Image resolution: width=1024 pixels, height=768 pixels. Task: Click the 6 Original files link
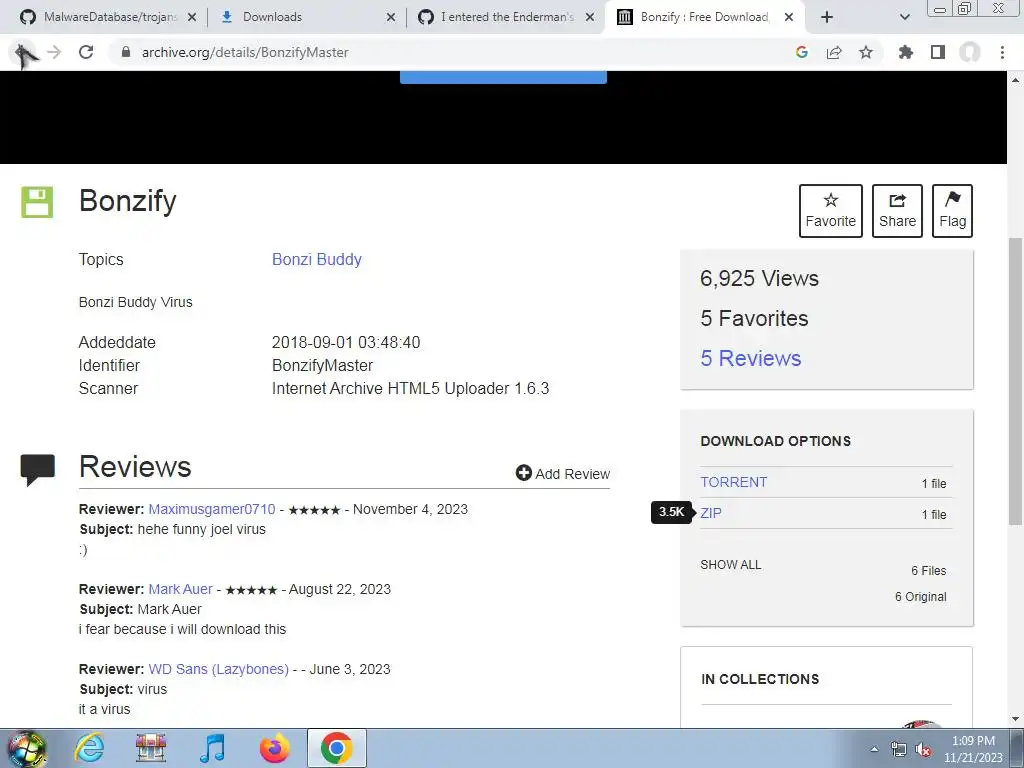(920, 596)
